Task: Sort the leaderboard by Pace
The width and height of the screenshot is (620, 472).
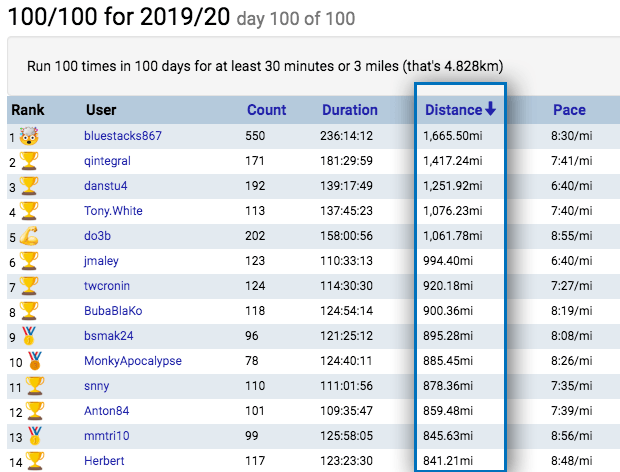Action: coord(569,110)
